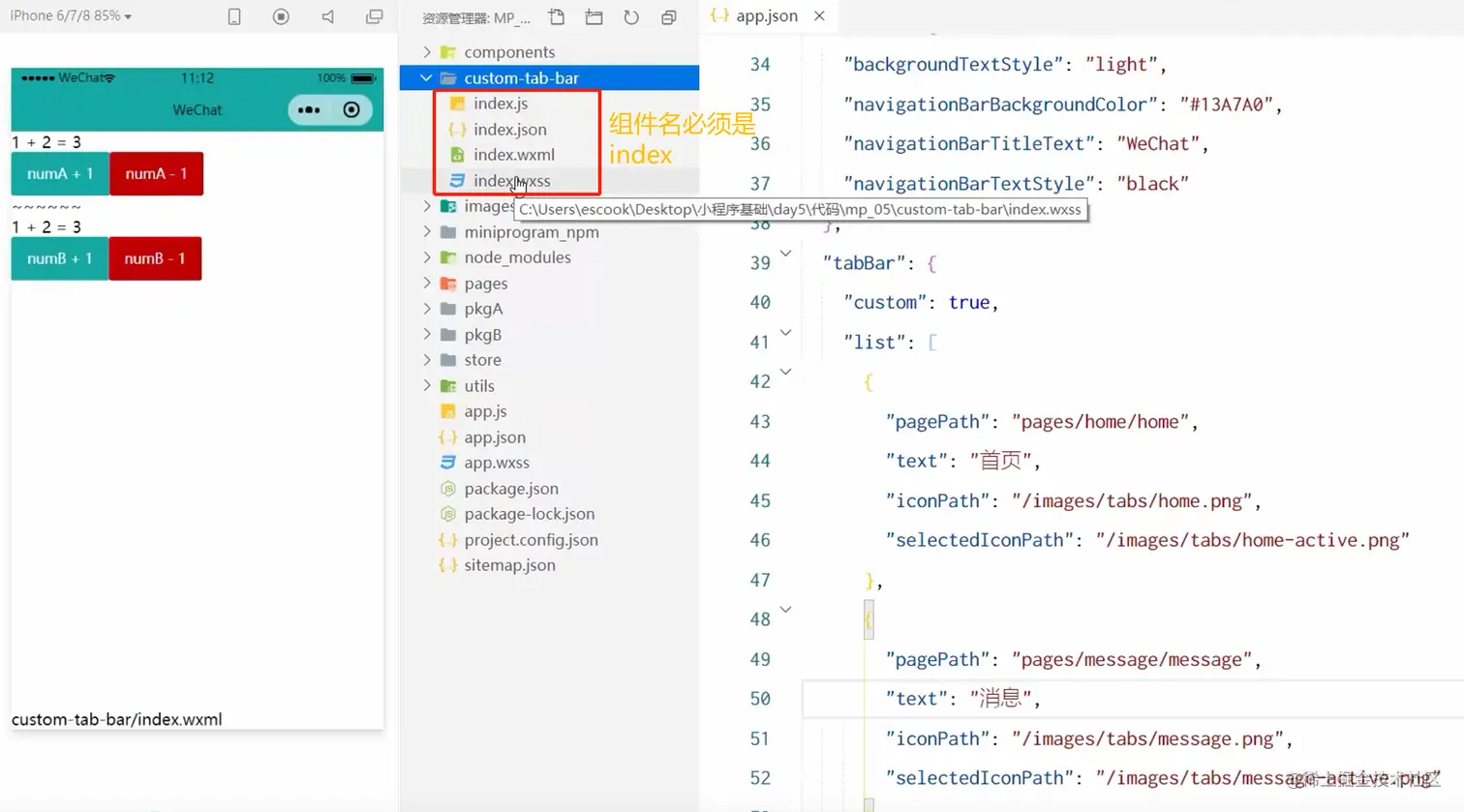The width and height of the screenshot is (1464, 812).
Task: Open the package-lock.json file
Action: click(x=529, y=514)
